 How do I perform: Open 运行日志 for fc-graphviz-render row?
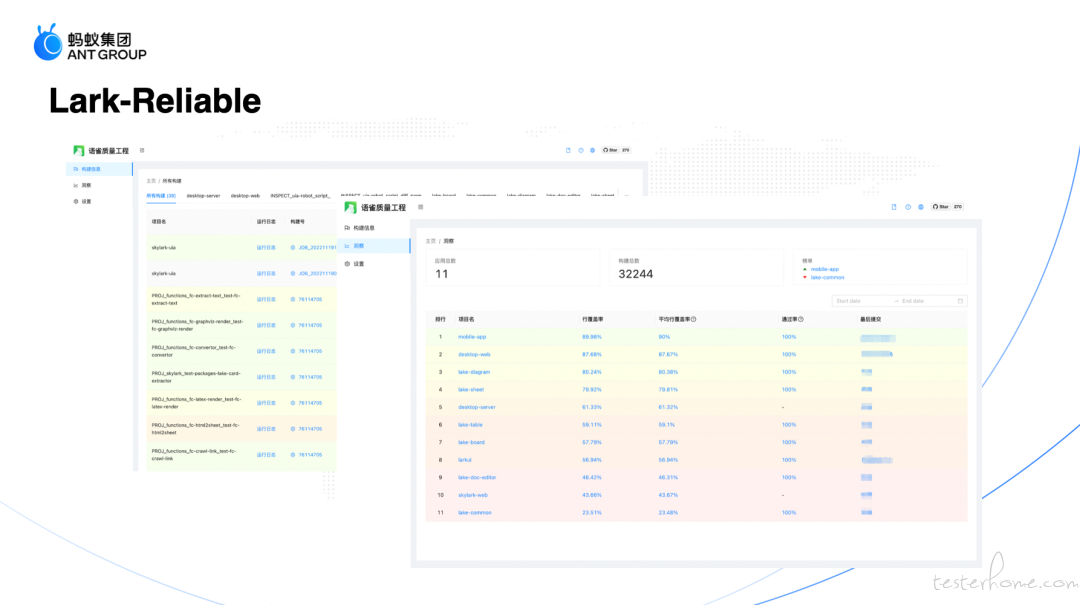coord(266,325)
